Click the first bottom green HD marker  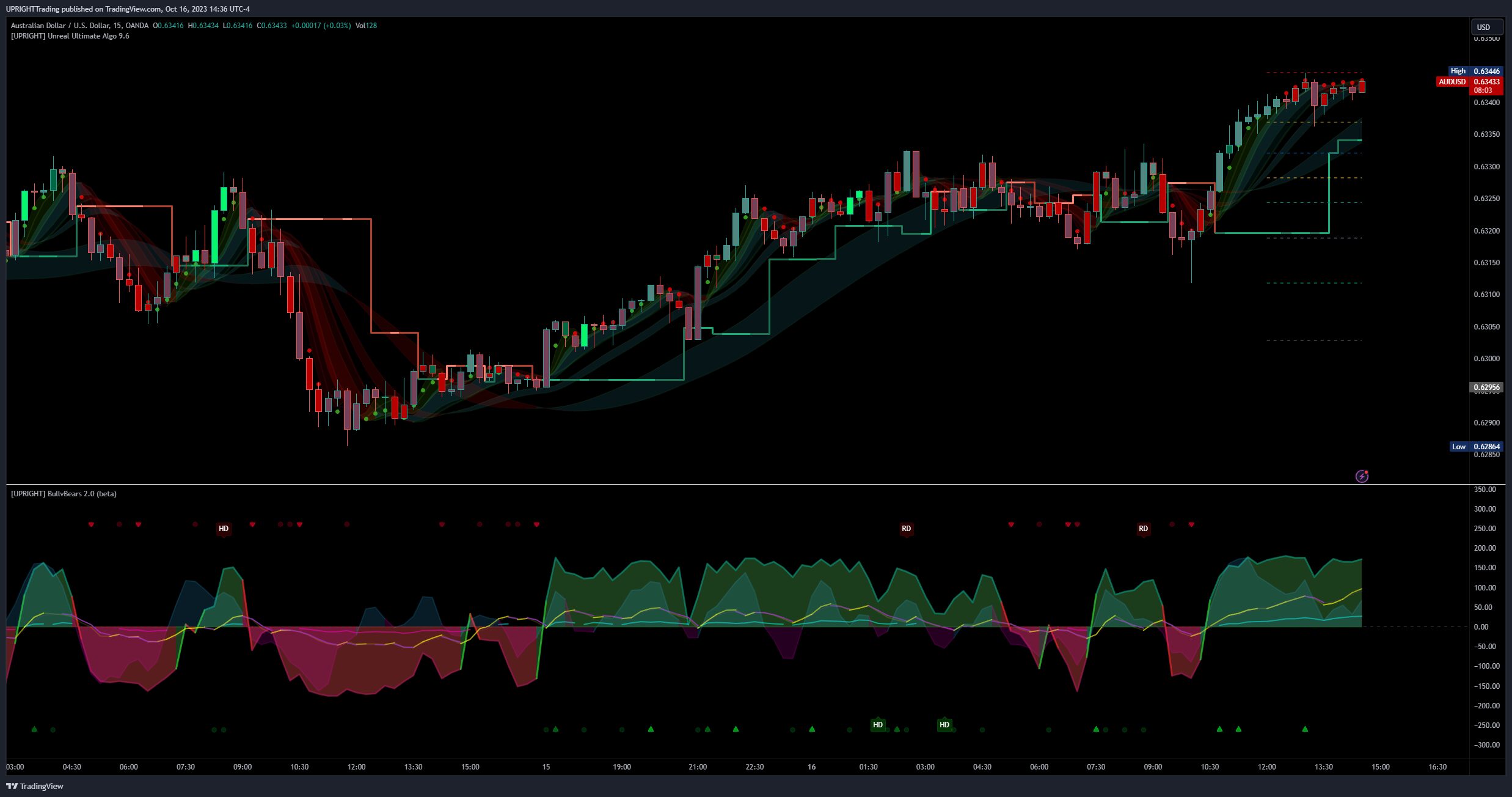pyautogui.click(x=878, y=725)
